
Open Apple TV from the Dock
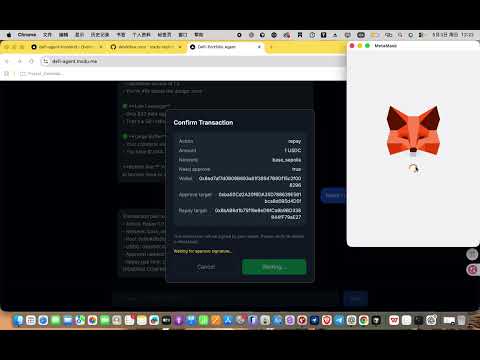pyautogui.click(x=166, y=320)
